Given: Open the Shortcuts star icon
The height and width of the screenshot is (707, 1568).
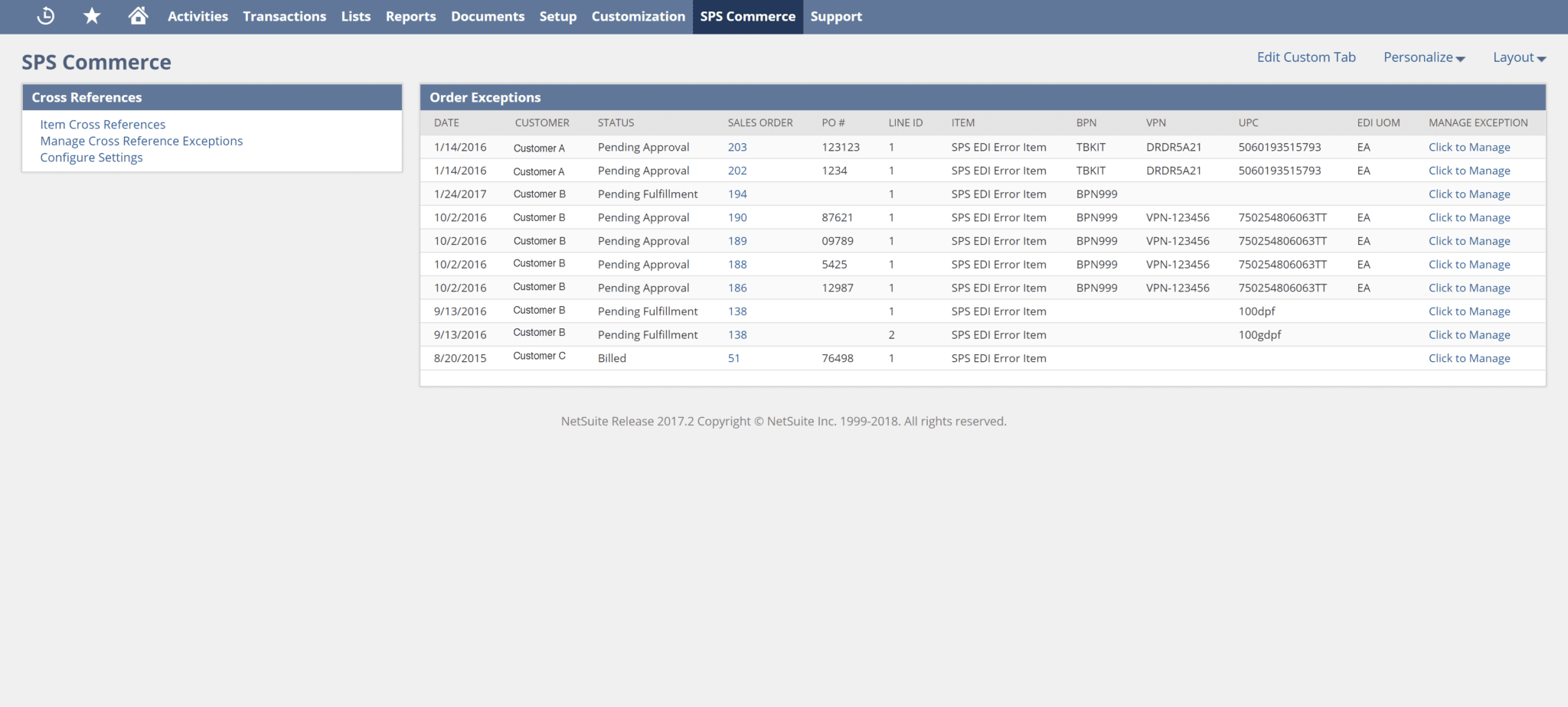Looking at the screenshot, I should (x=92, y=16).
